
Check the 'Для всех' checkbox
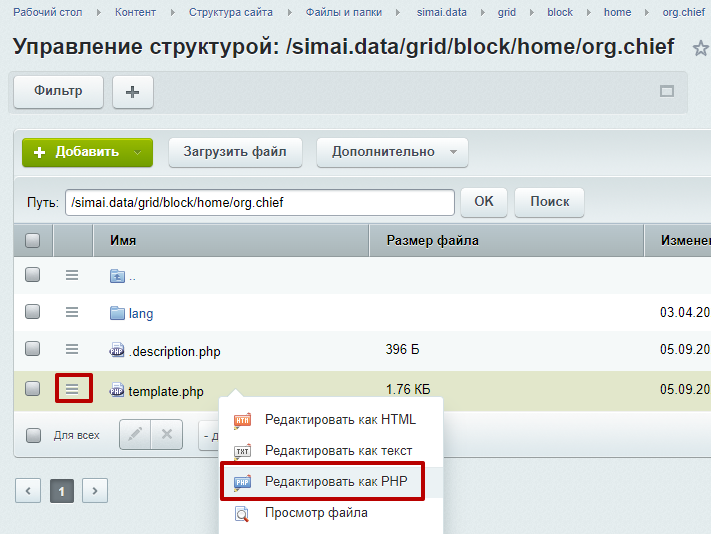click(x=33, y=435)
